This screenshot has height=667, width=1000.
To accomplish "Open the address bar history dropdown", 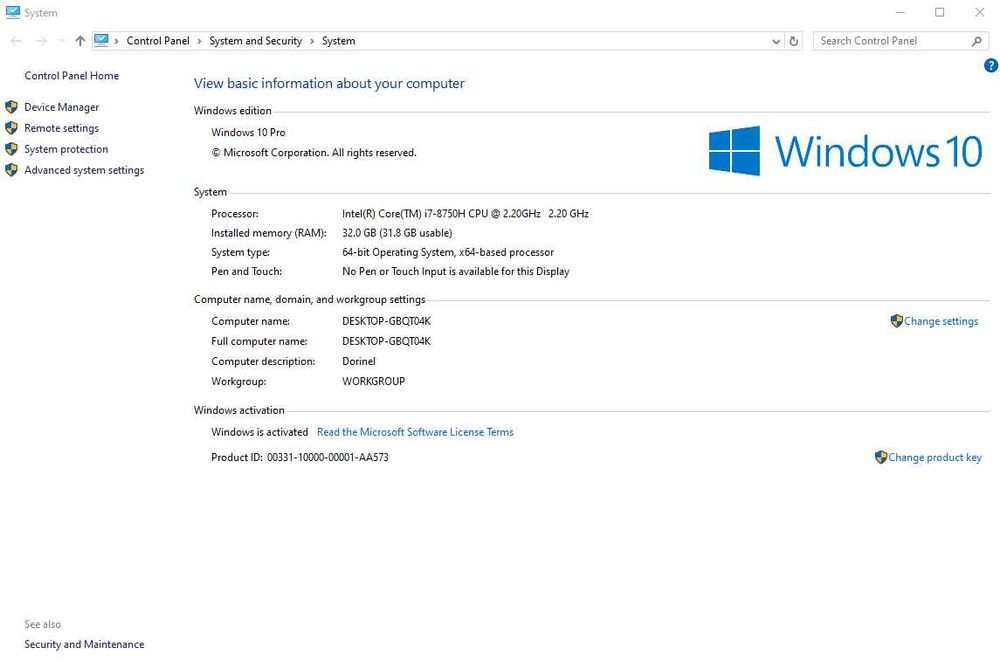I will 776,41.
